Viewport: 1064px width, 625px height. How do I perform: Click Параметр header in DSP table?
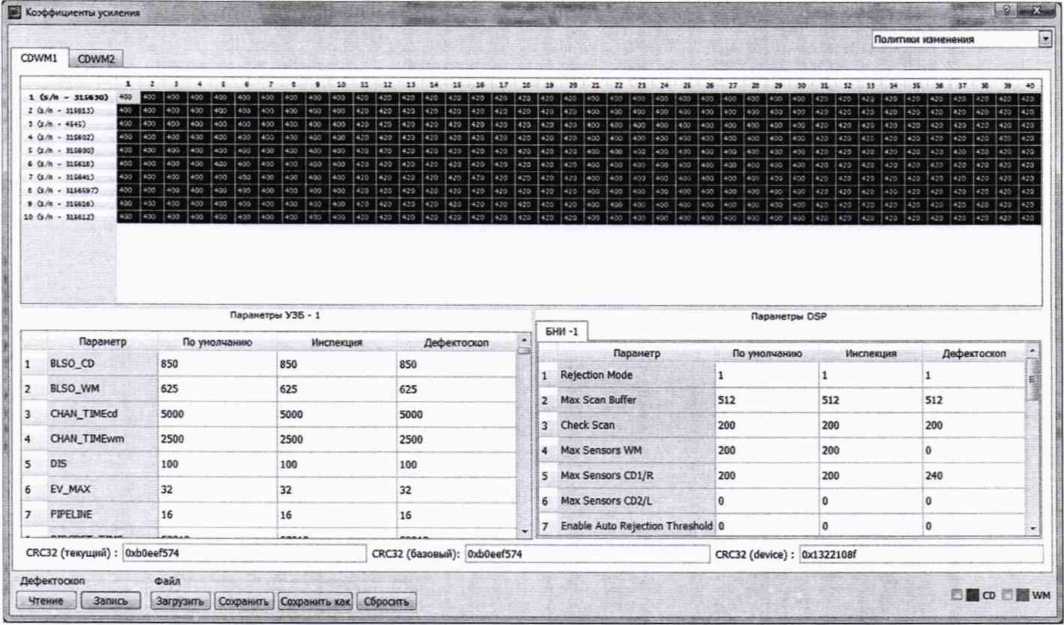point(636,354)
